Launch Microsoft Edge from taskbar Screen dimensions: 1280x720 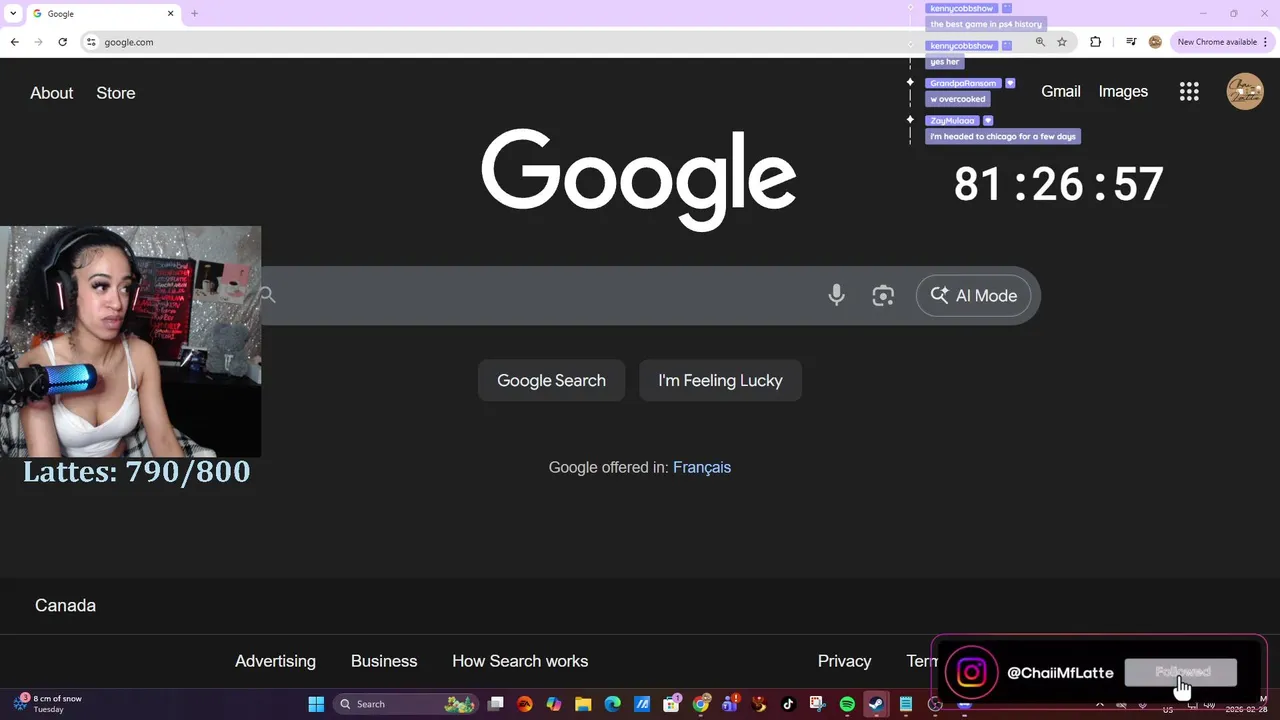click(612, 704)
